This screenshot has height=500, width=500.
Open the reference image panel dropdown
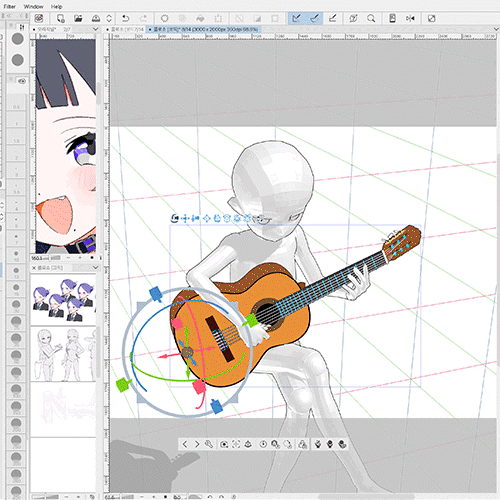[95, 267]
